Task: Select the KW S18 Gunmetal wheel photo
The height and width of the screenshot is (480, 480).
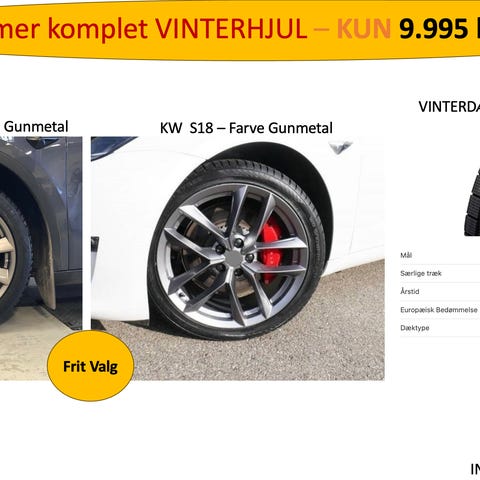Action: coord(238,258)
